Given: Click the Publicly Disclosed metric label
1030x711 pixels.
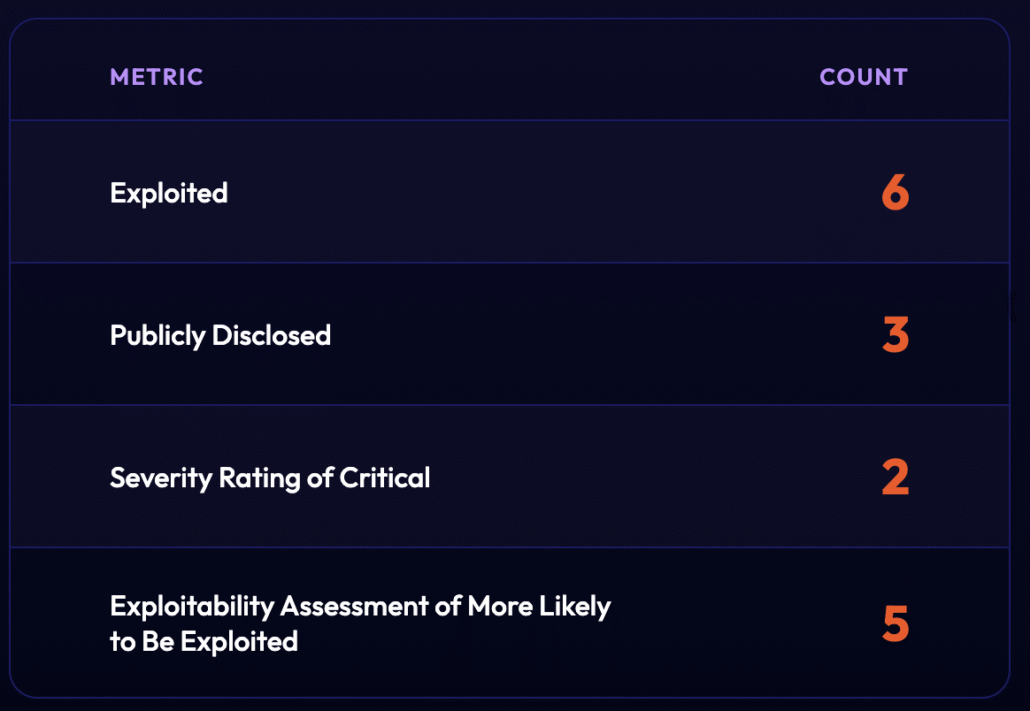Looking at the screenshot, I should [x=220, y=335].
